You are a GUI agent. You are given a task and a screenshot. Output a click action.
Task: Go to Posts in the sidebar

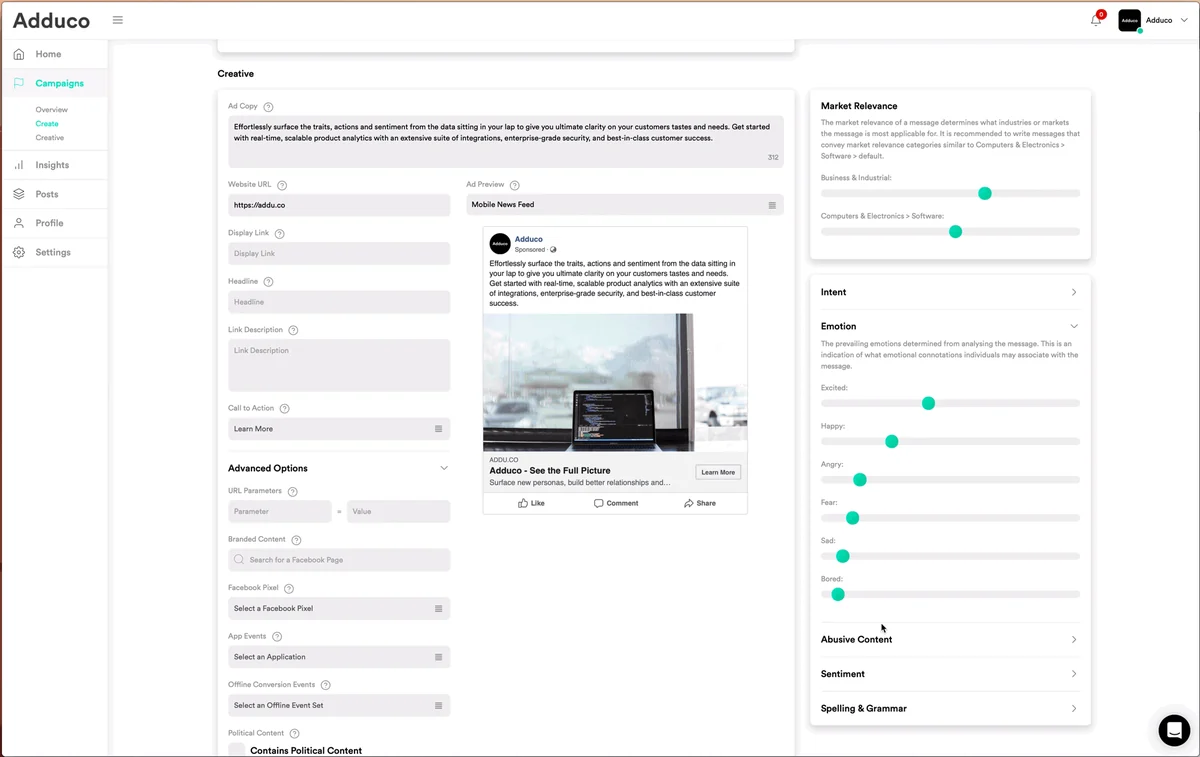(46, 194)
